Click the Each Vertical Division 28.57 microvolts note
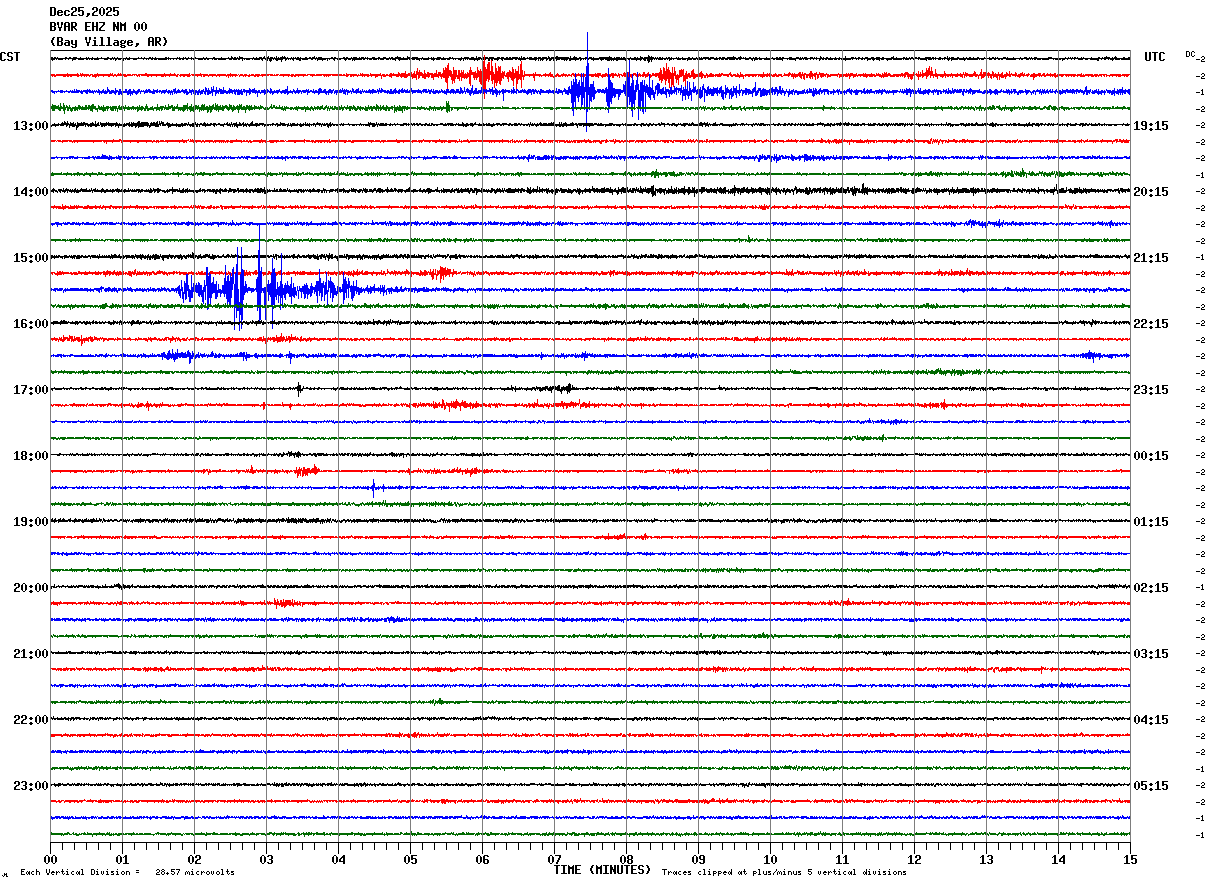Image resolution: width=1210 pixels, height=886 pixels. [x=128, y=873]
